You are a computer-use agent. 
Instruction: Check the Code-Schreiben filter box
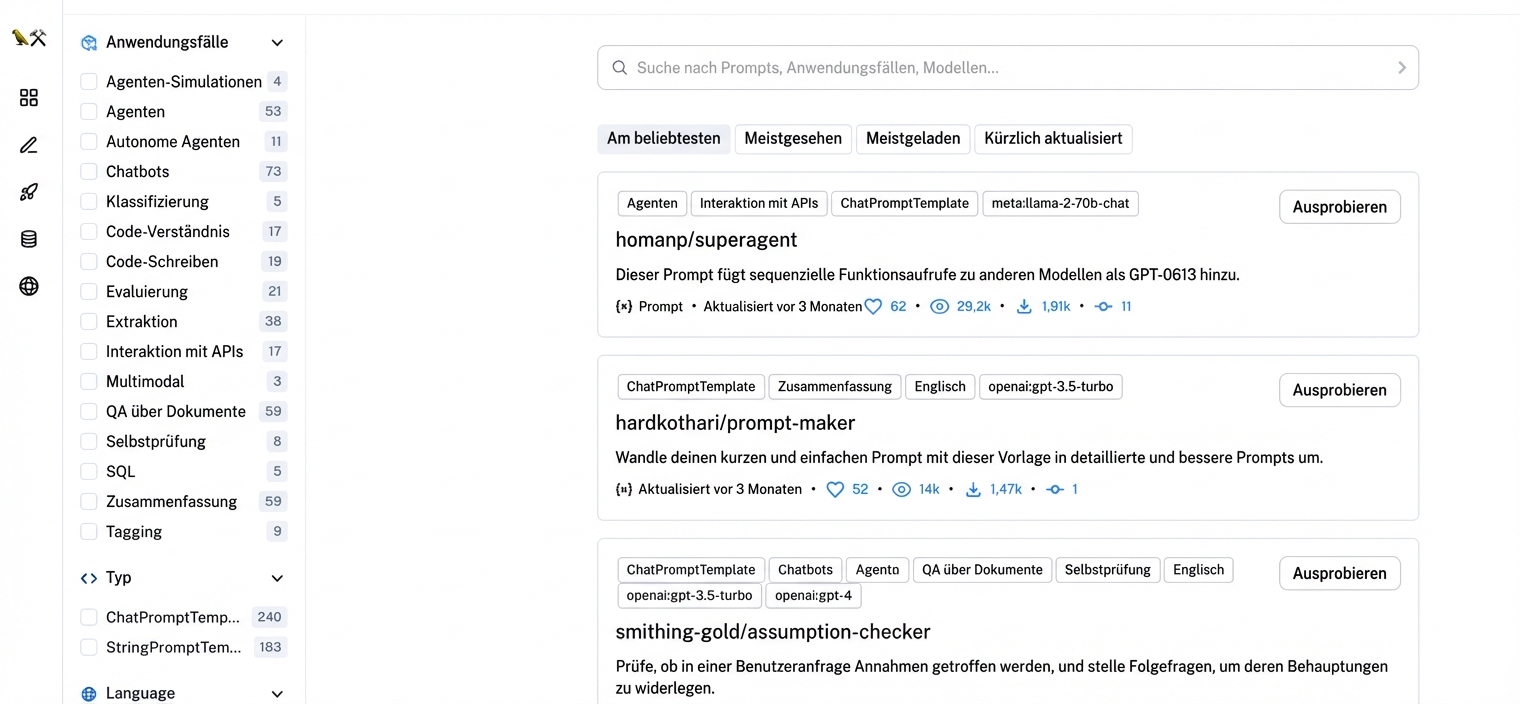(89, 262)
